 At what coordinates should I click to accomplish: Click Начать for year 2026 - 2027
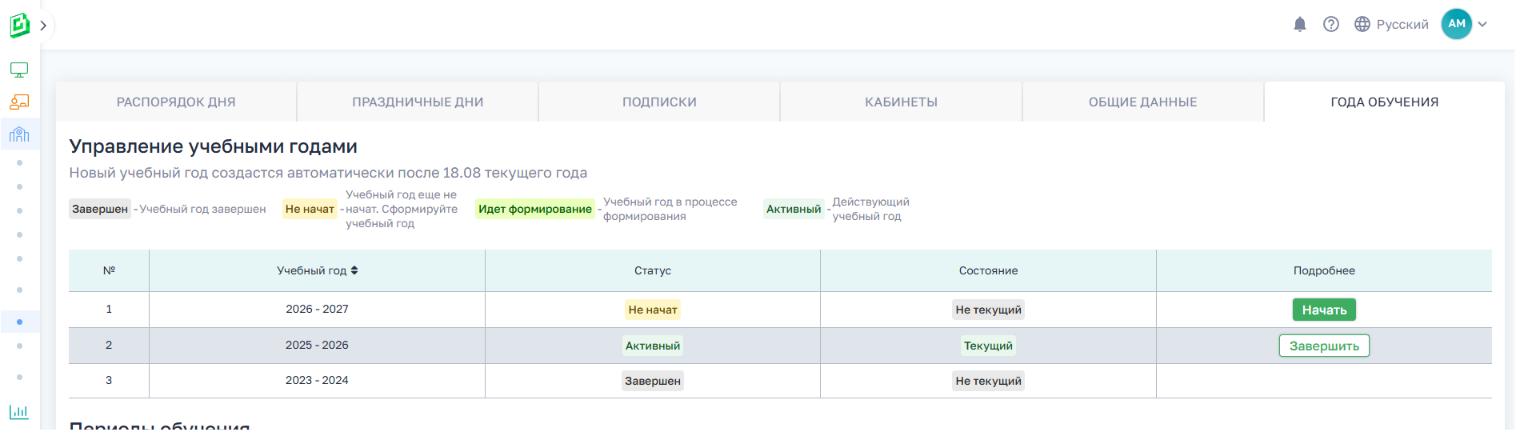(1324, 310)
